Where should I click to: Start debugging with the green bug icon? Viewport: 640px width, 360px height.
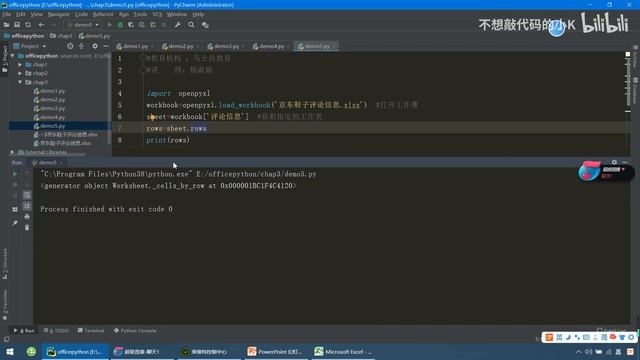[120, 25]
